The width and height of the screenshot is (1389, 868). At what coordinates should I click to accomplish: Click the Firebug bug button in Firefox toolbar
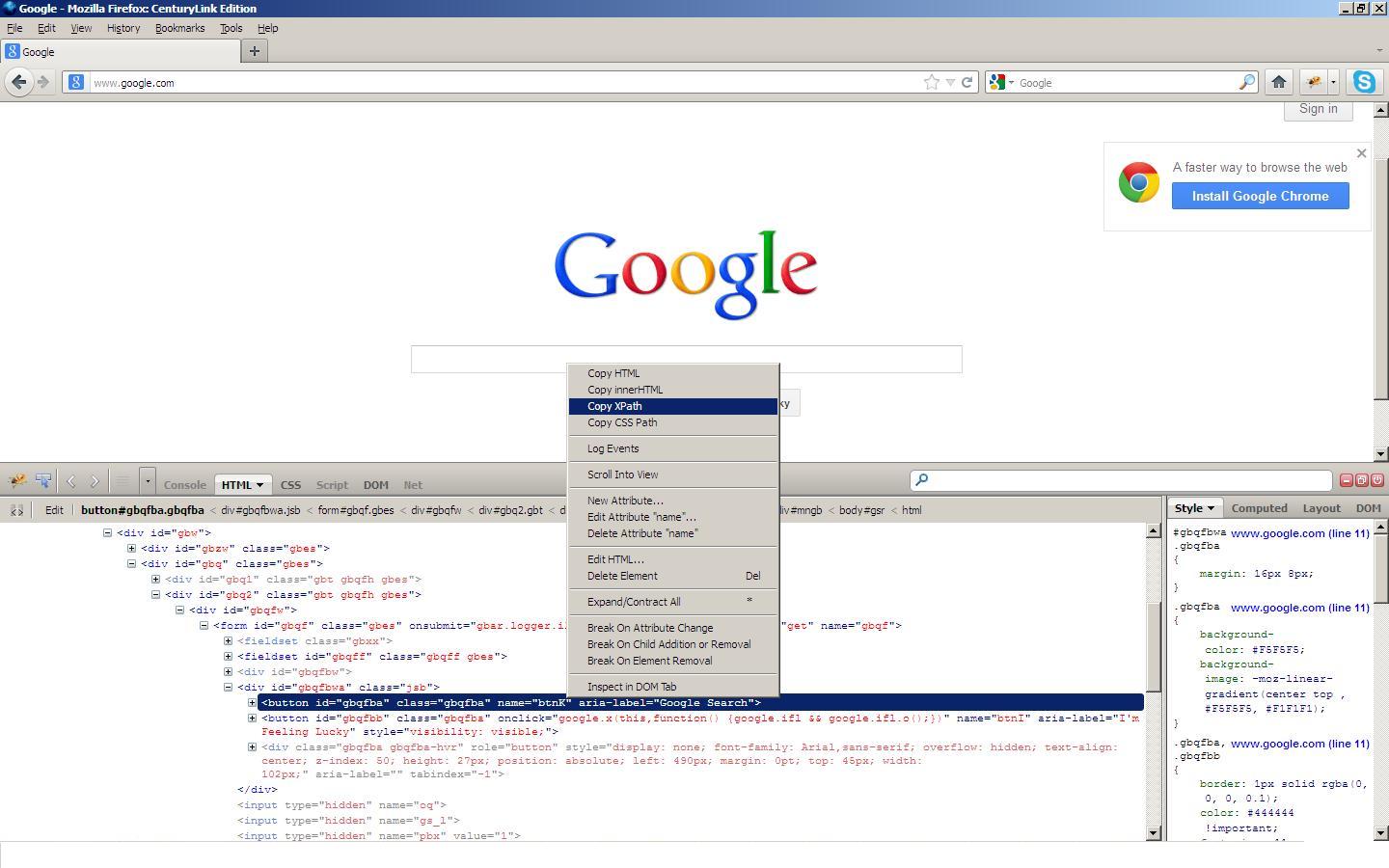click(1313, 82)
